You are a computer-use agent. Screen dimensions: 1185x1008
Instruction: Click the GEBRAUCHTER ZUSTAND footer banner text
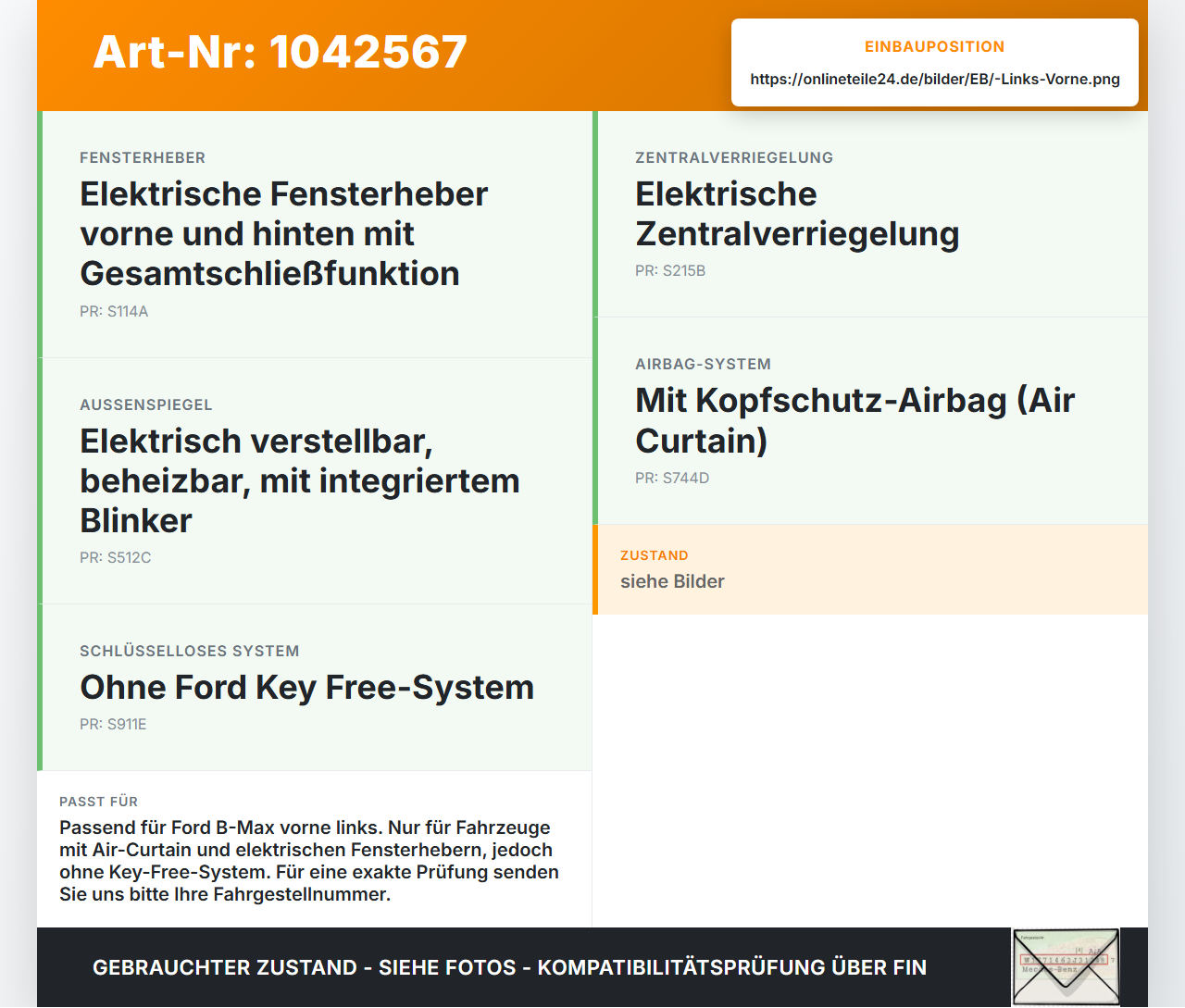coord(509,967)
